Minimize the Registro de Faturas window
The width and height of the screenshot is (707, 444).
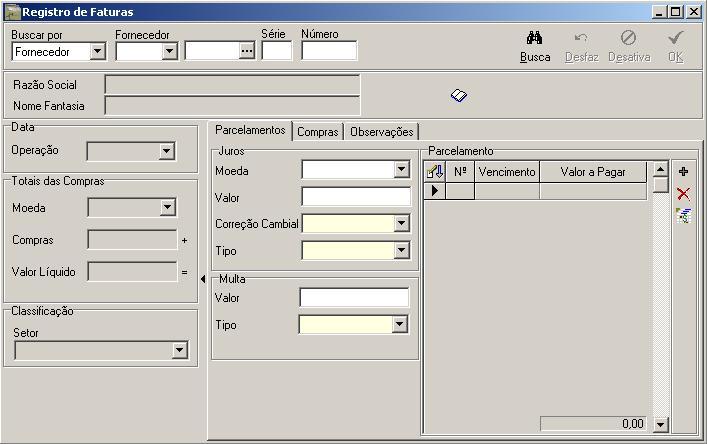(659, 12)
